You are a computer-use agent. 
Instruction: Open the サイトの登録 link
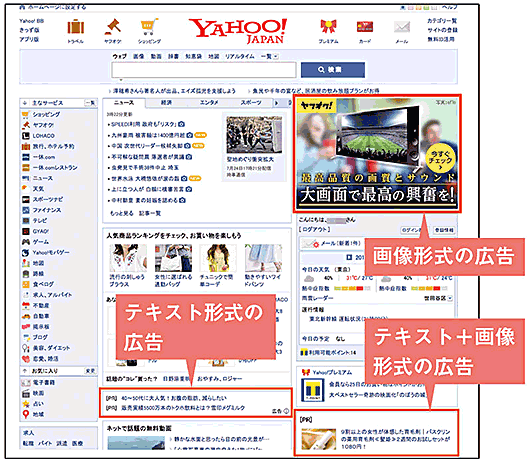[x=442, y=30]
